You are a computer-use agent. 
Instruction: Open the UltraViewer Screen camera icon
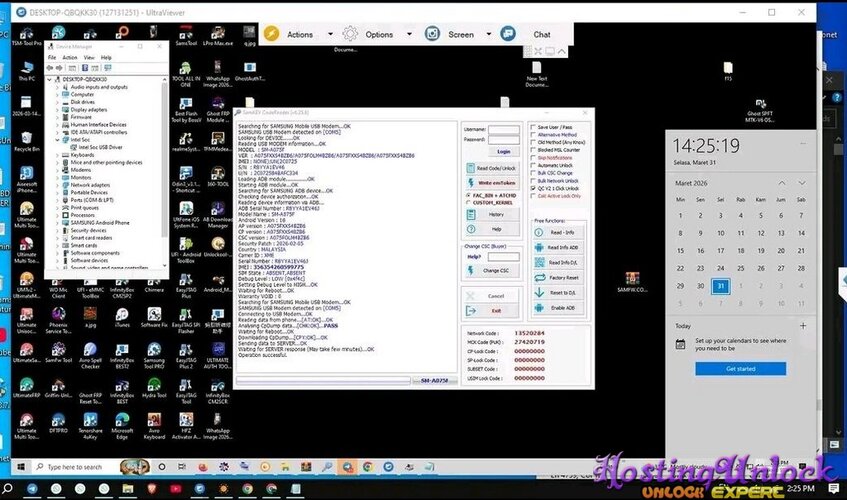coord(432,34)
